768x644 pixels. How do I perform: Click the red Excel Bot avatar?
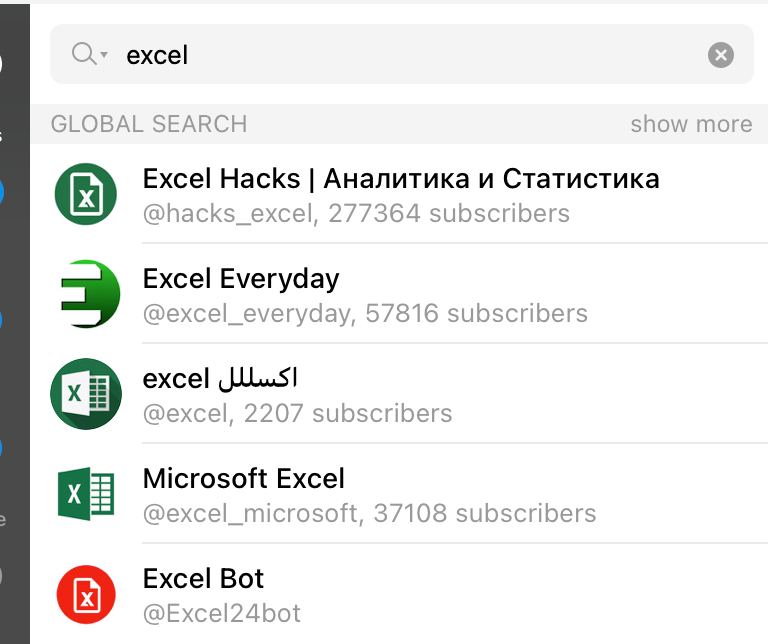pyautogui.click(x=86, y=594)
